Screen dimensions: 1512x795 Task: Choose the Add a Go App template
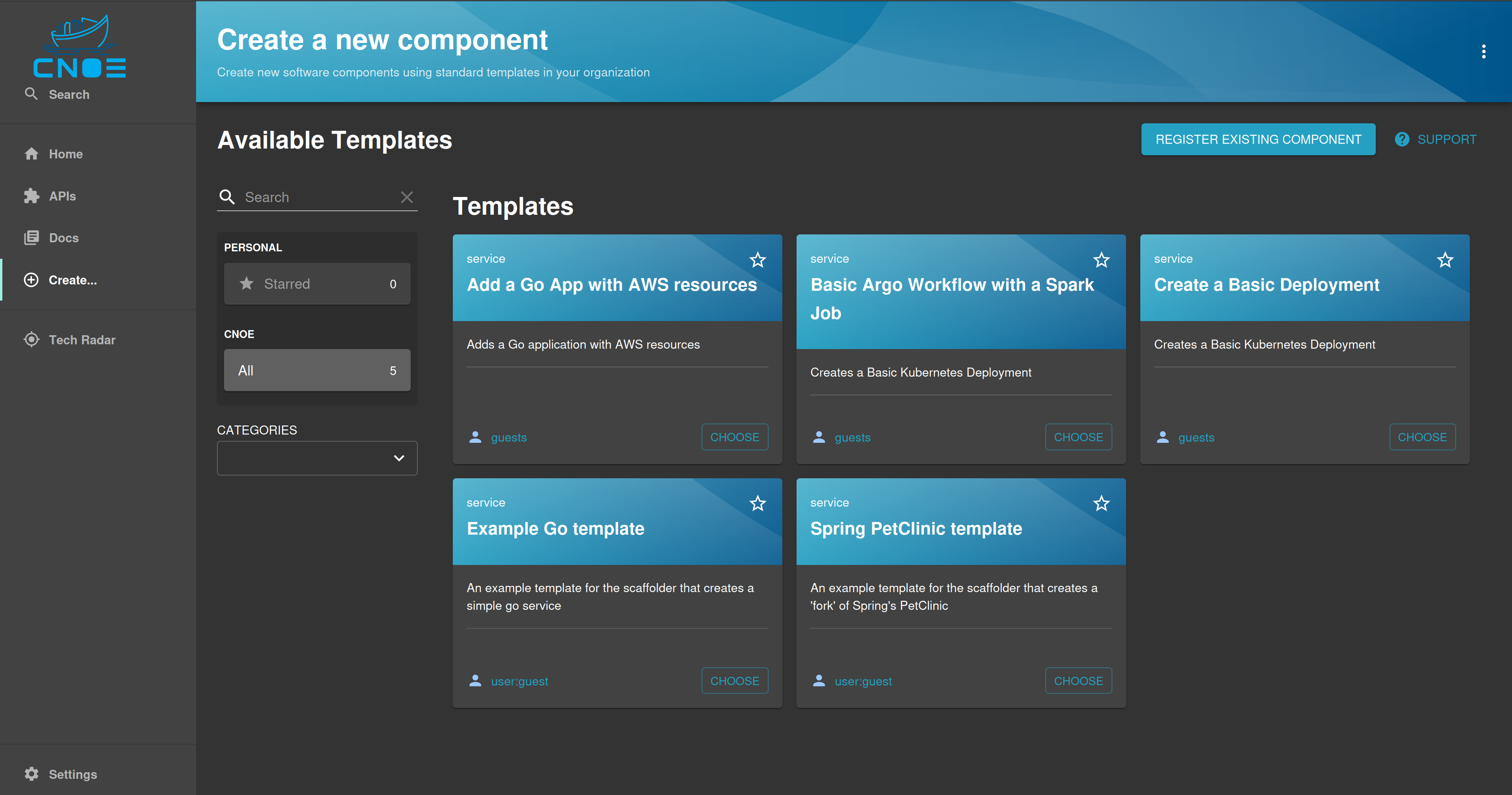coord(734,437)
